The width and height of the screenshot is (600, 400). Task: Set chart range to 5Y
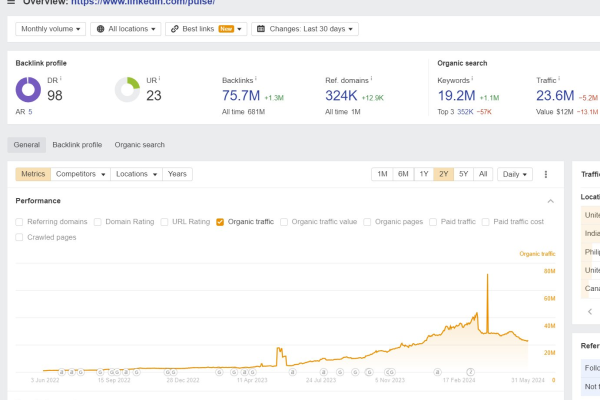pyautogui.click(x=463, y=174)
